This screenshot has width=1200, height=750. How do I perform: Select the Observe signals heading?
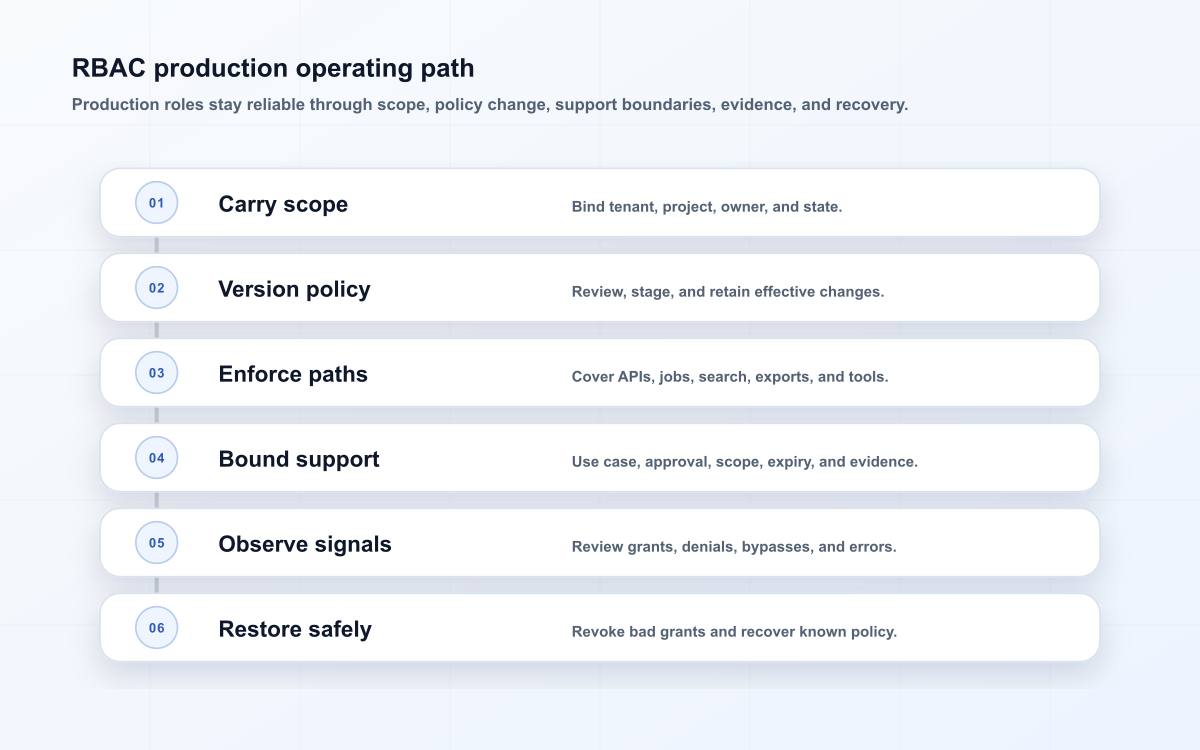click(305, 544)
